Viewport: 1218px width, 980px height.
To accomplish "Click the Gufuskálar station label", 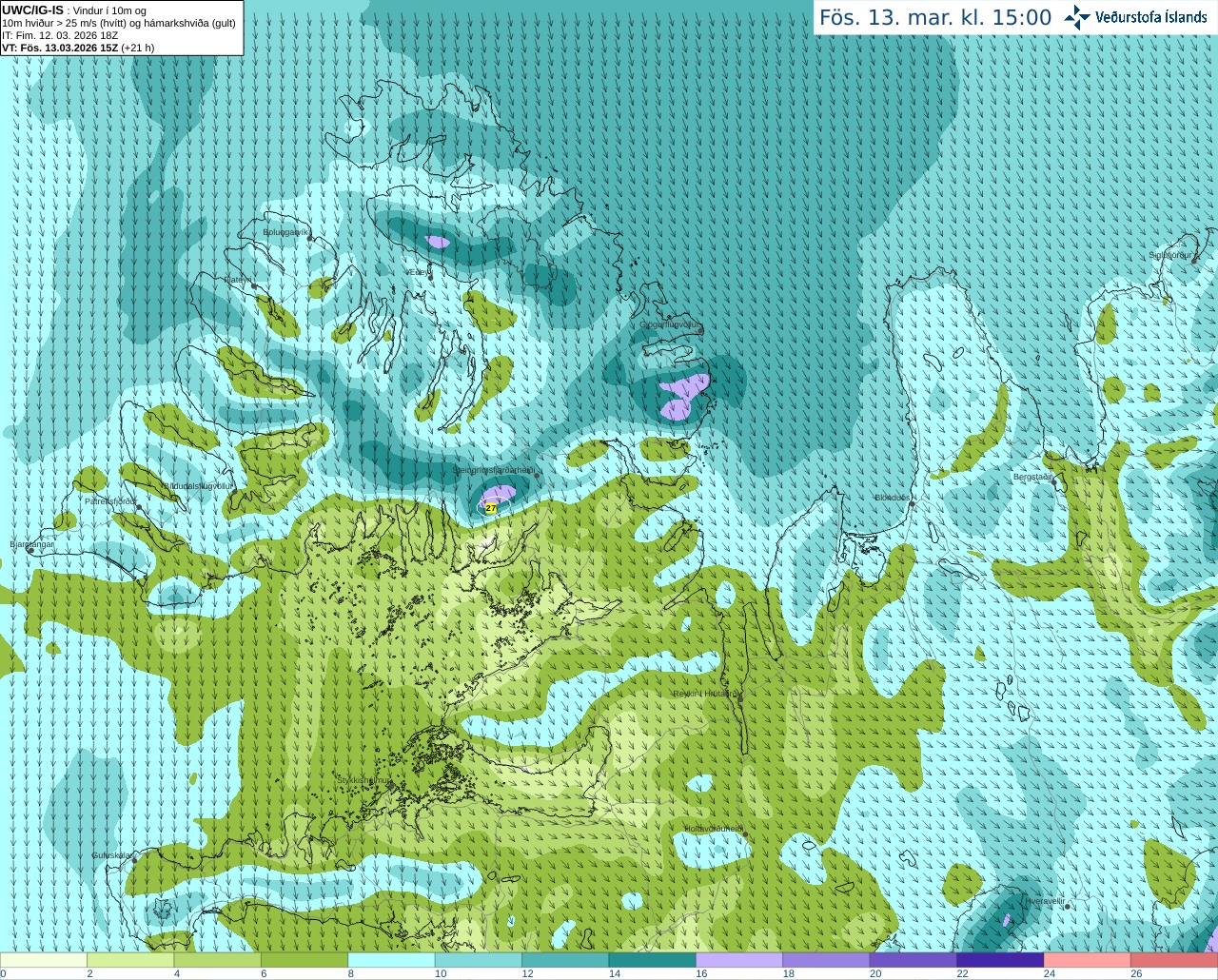I will coord(111,855).
